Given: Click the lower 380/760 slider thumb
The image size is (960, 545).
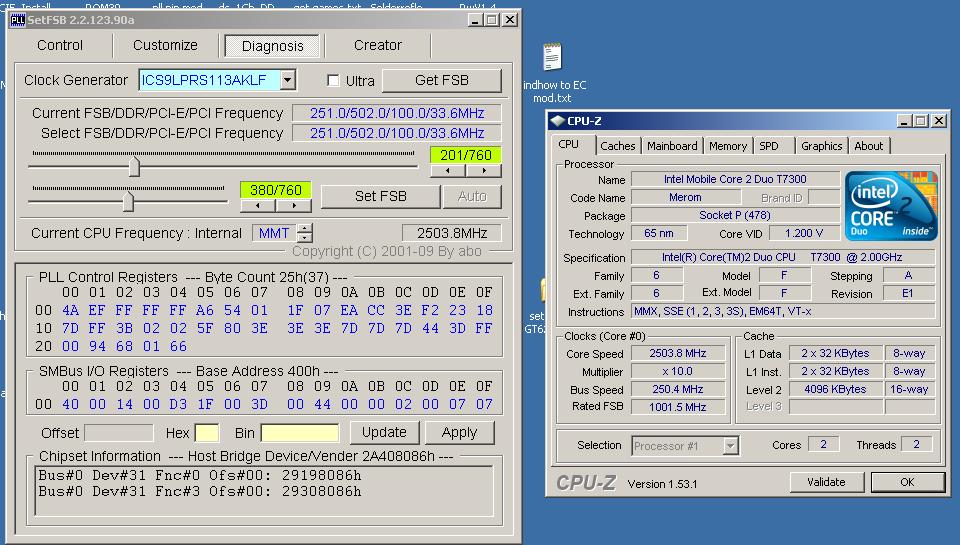Looking at the screenshot, I should (128, 201).
